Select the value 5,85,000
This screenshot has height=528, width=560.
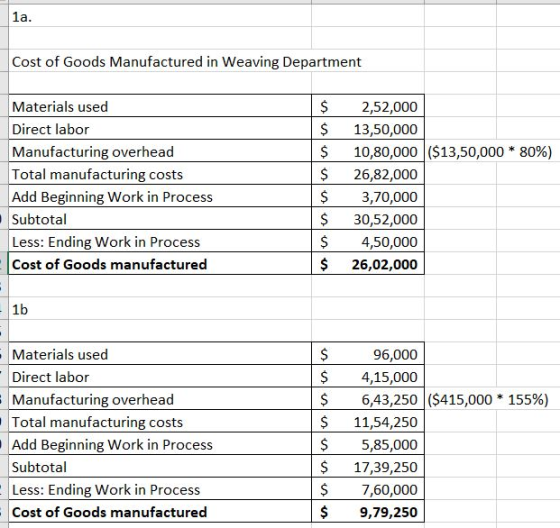click(x=389, y=445)
